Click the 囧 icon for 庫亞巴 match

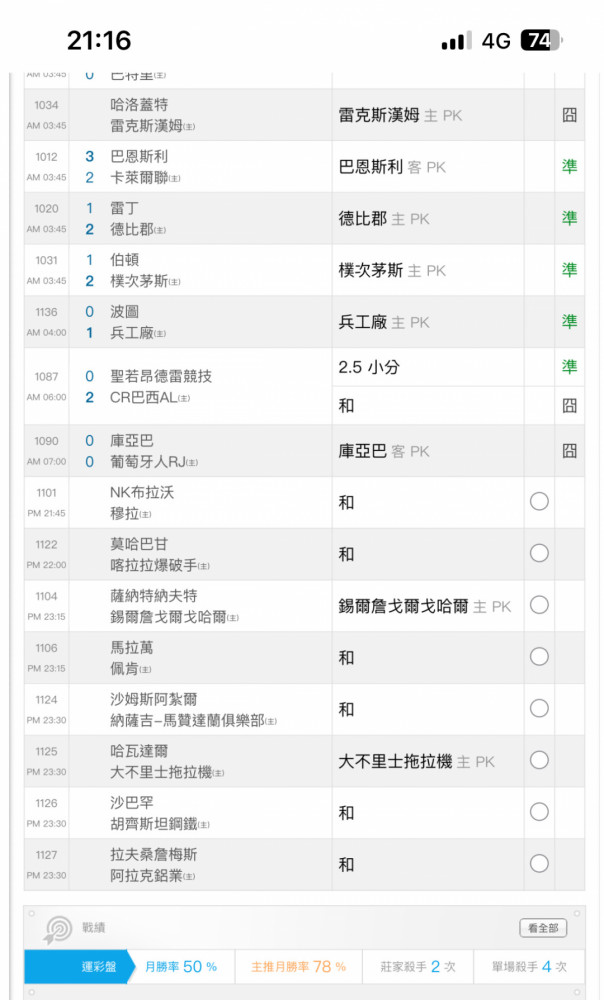pos(570,451)
